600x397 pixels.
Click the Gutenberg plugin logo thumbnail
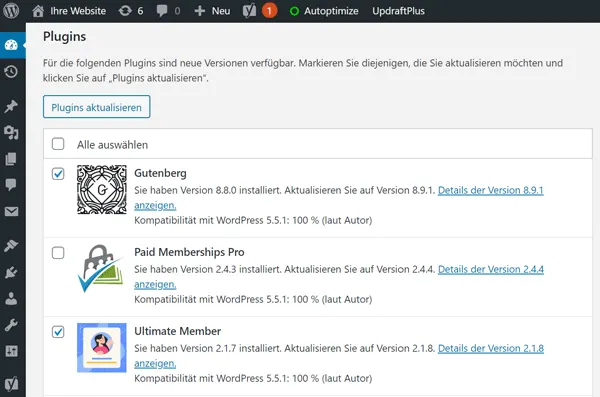coord(102,190)
